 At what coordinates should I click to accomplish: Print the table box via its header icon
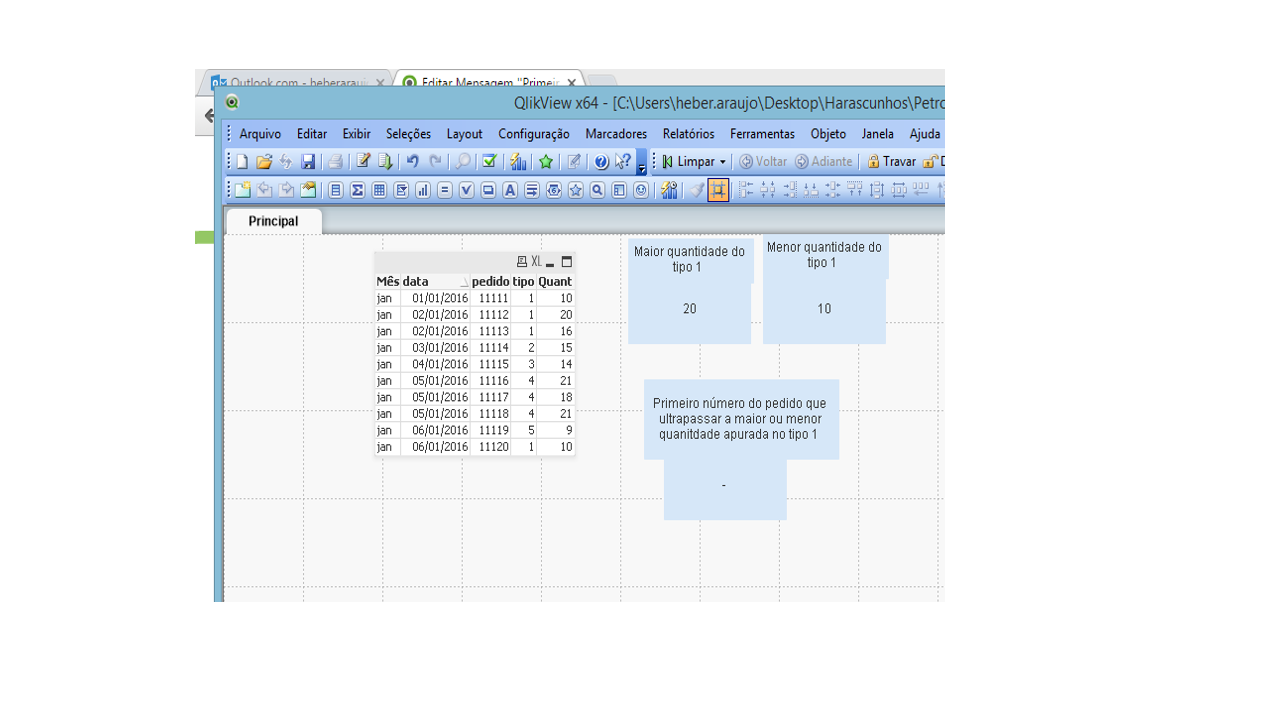pos(522,262)
